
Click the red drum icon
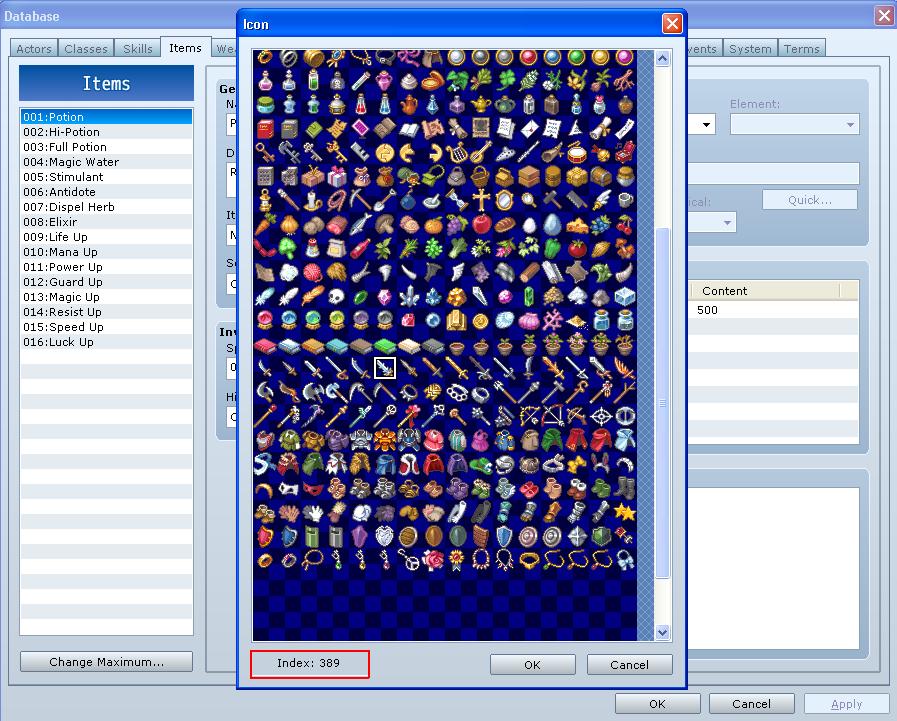click(577, 153)
